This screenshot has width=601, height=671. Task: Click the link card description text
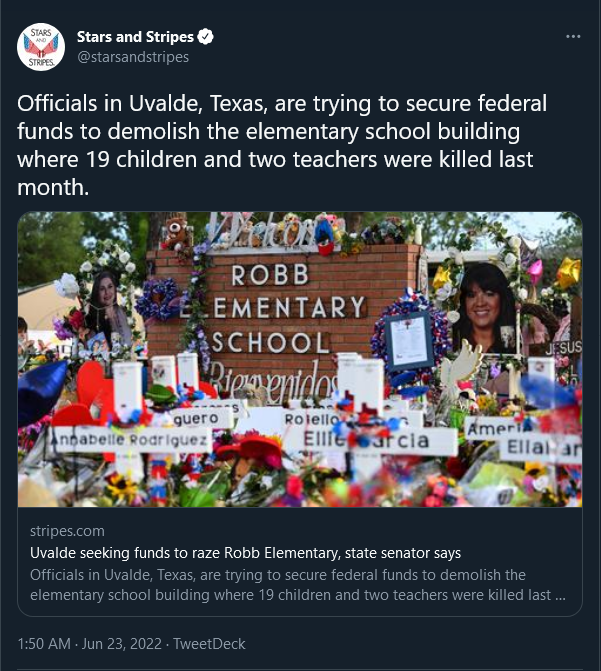[x=298, y=585]
